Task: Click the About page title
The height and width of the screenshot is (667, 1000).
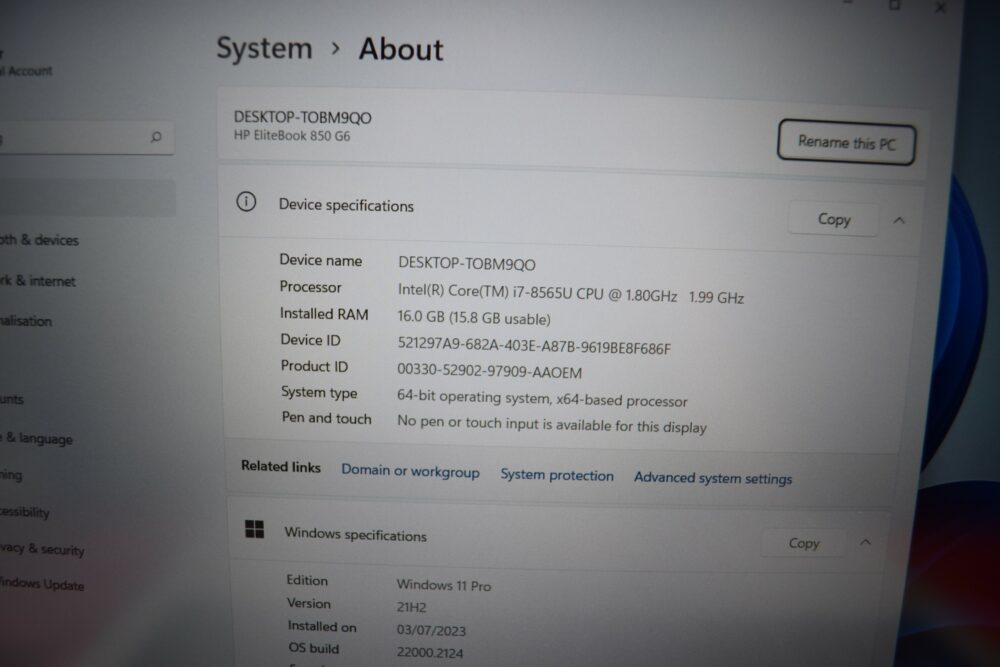Action: point(401,50)
